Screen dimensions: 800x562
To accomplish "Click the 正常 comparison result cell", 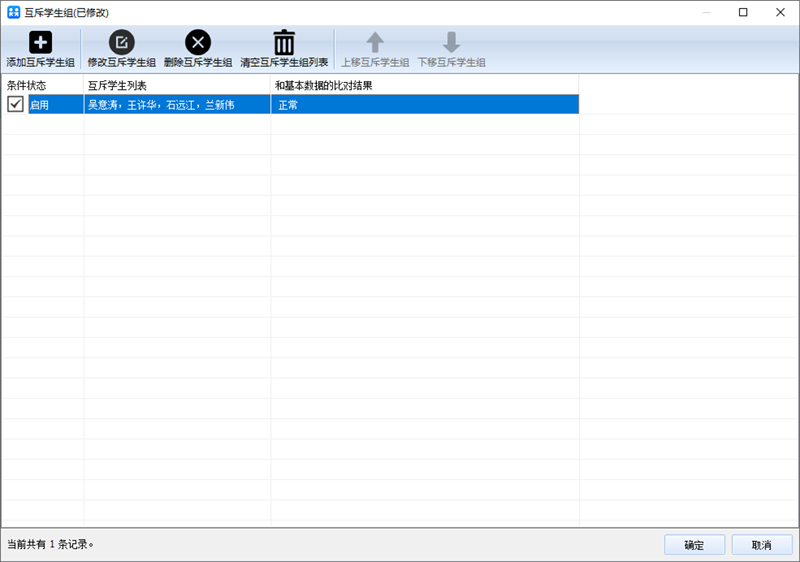I will click(424, 105).
